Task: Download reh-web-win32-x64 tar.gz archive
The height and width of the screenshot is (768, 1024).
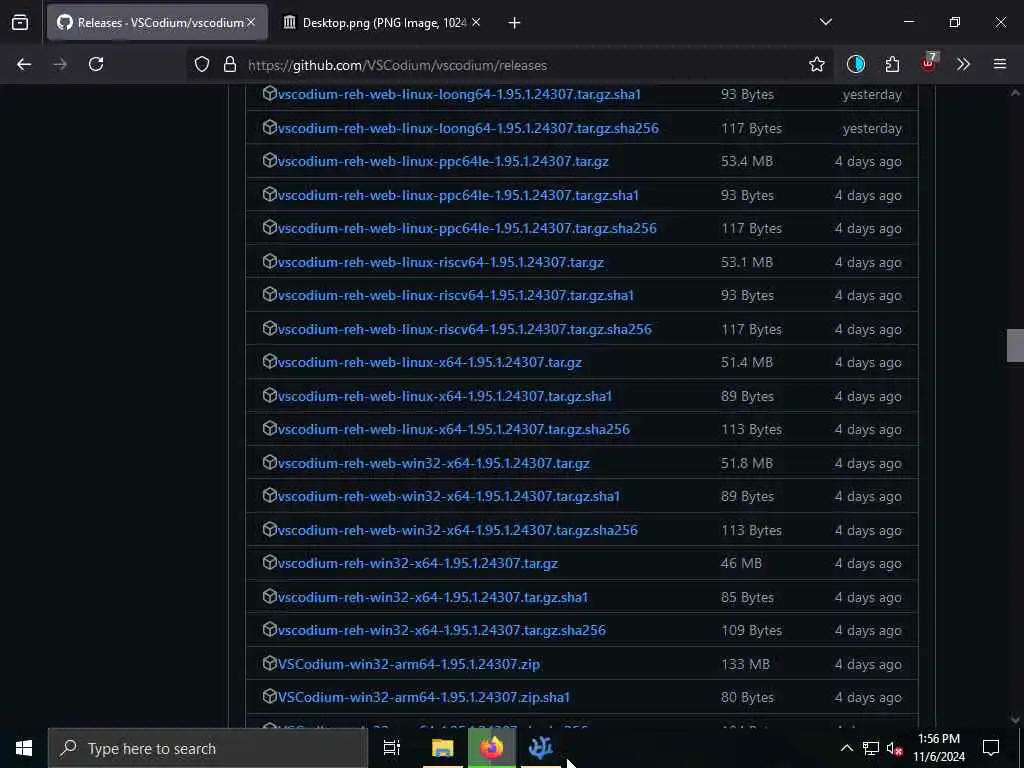Action: [434, 463]
